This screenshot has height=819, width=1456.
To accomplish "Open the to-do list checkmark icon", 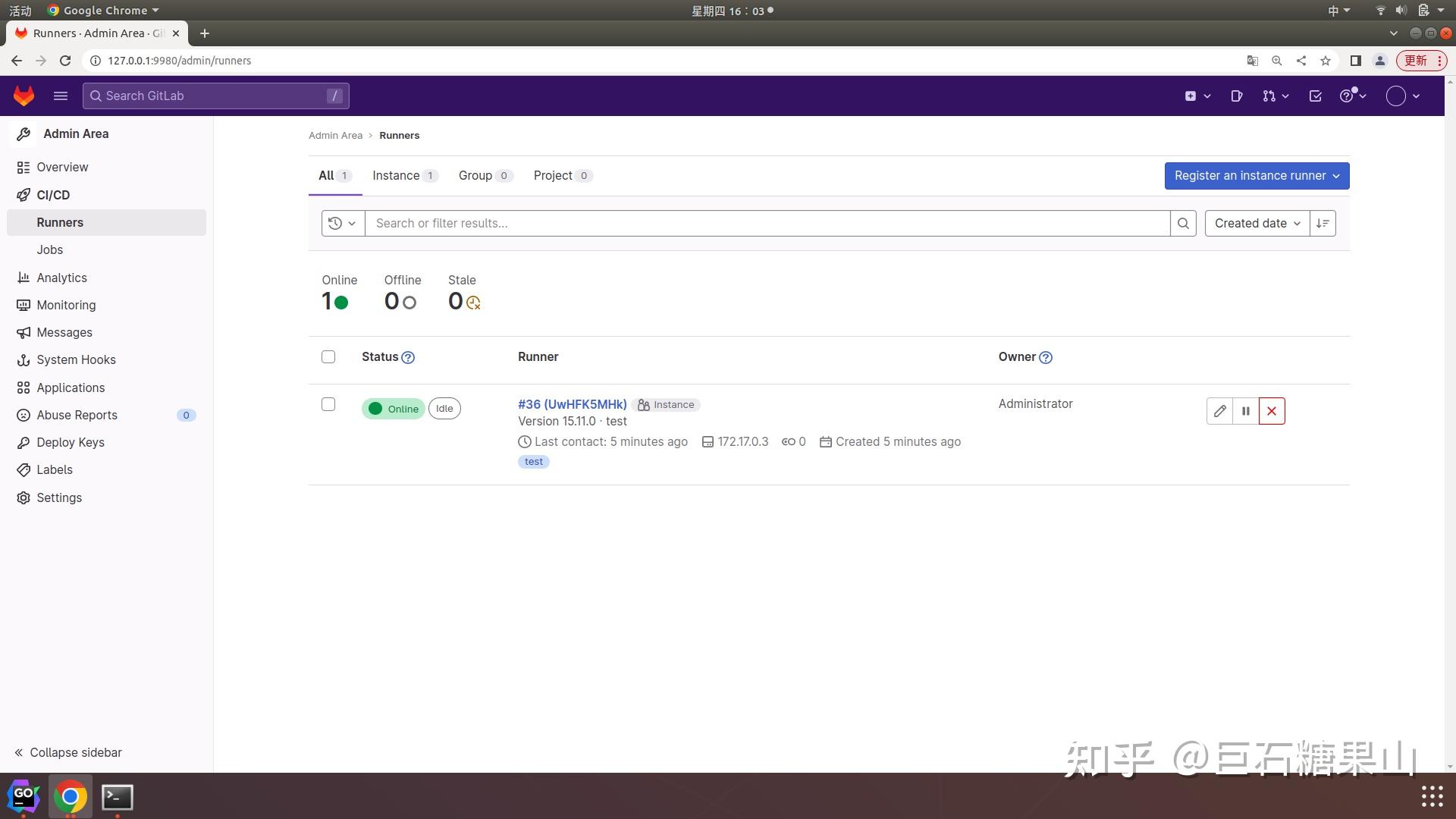I will tap(1316, 96).
